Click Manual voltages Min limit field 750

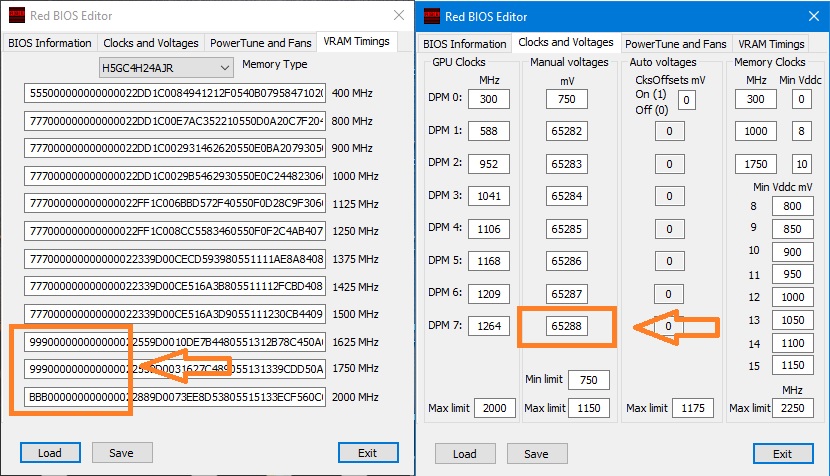click(x=589, y=380)
